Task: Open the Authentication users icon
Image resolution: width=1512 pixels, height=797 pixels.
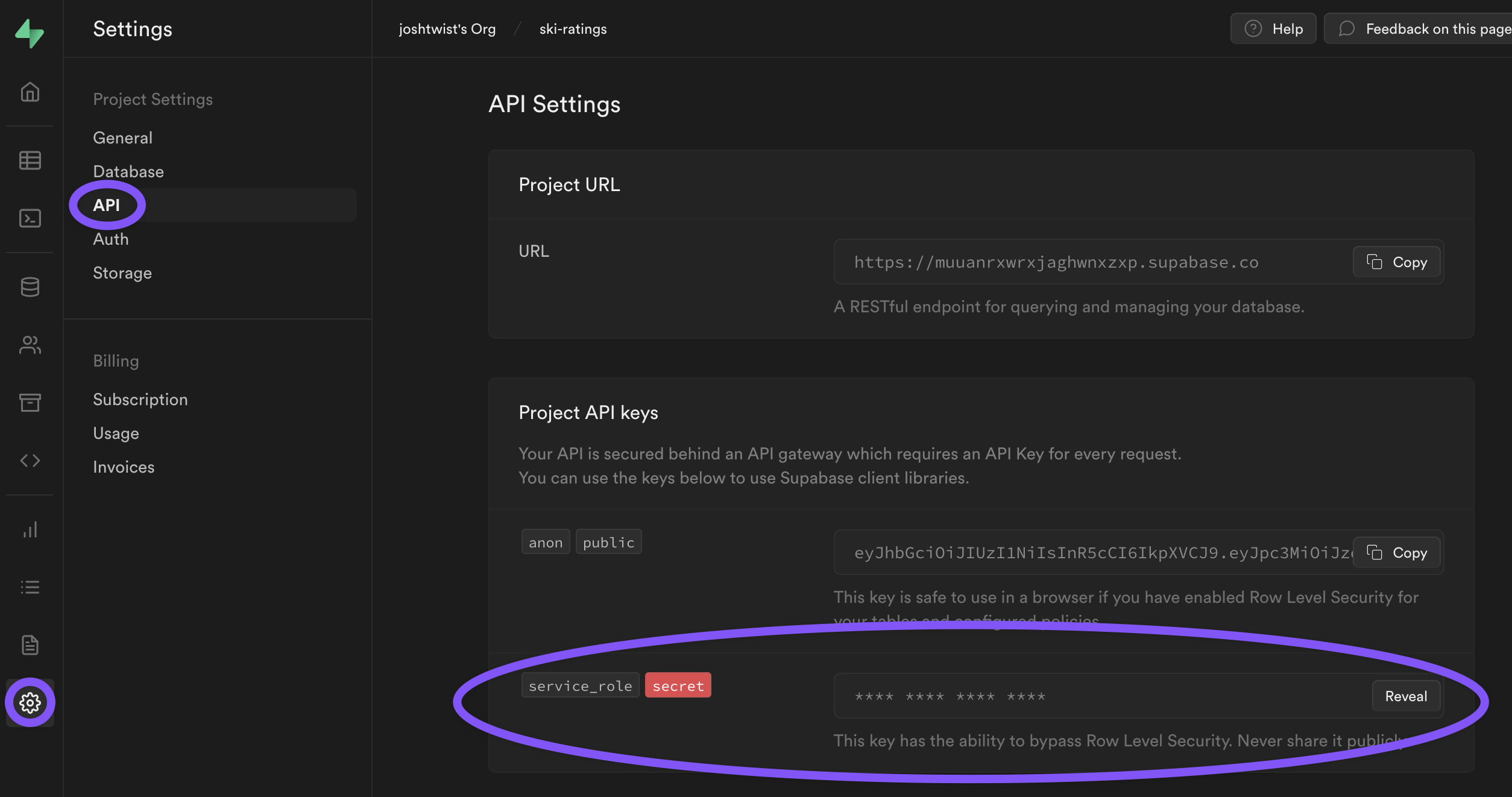Action: (30, 345)
